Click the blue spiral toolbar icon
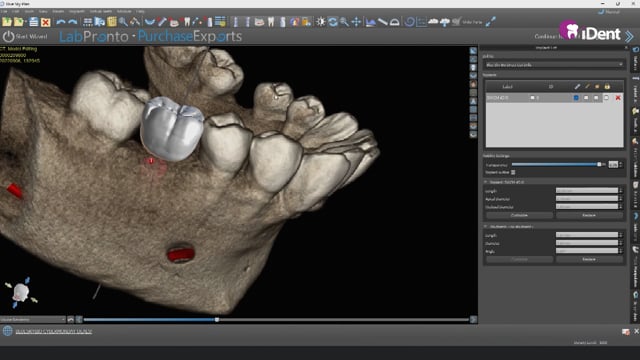Image resolution: width=640 pixels, height=360 pixels. [x=409, y=22]
